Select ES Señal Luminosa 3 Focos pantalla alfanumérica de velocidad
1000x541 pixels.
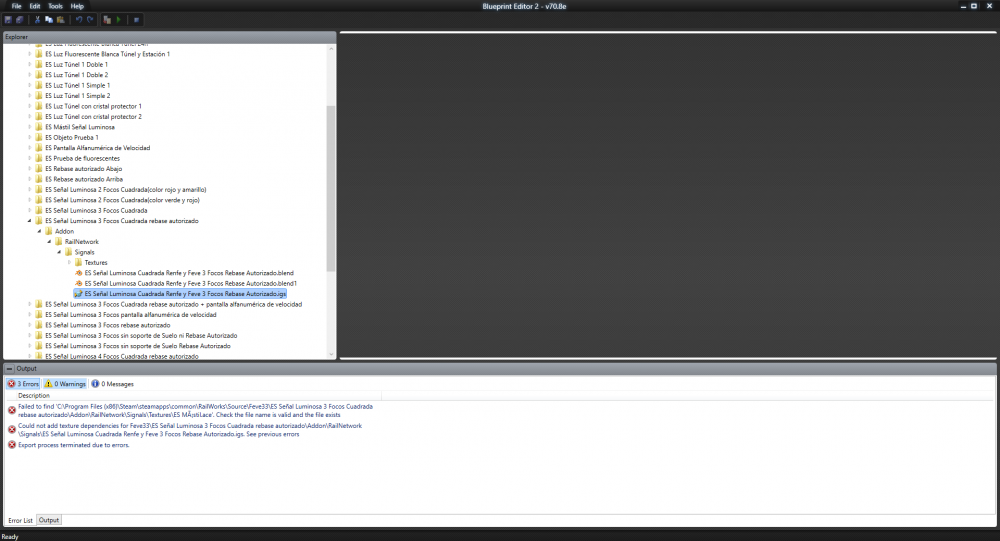coord(131,315)
